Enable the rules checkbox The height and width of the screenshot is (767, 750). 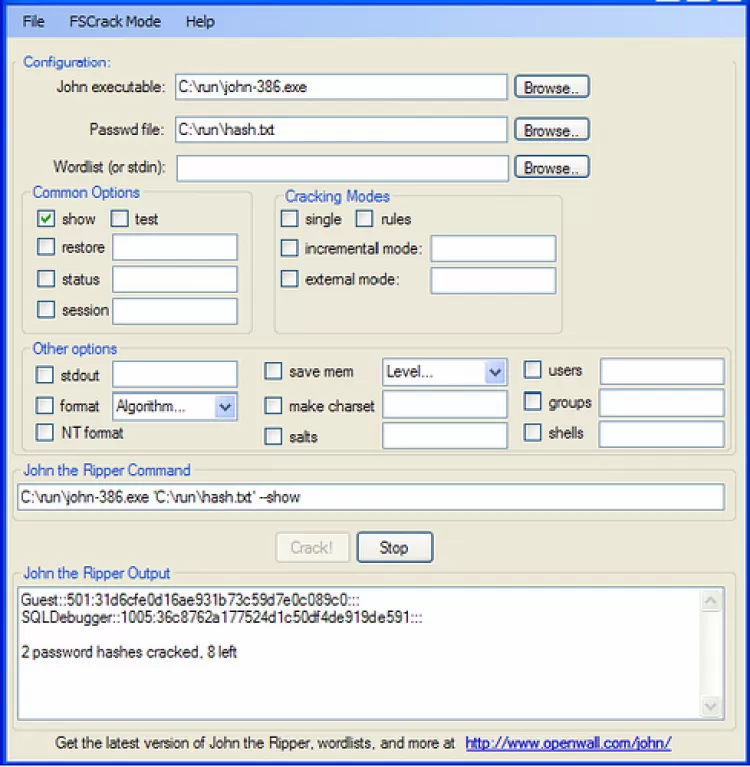click(x=364, y=219)
